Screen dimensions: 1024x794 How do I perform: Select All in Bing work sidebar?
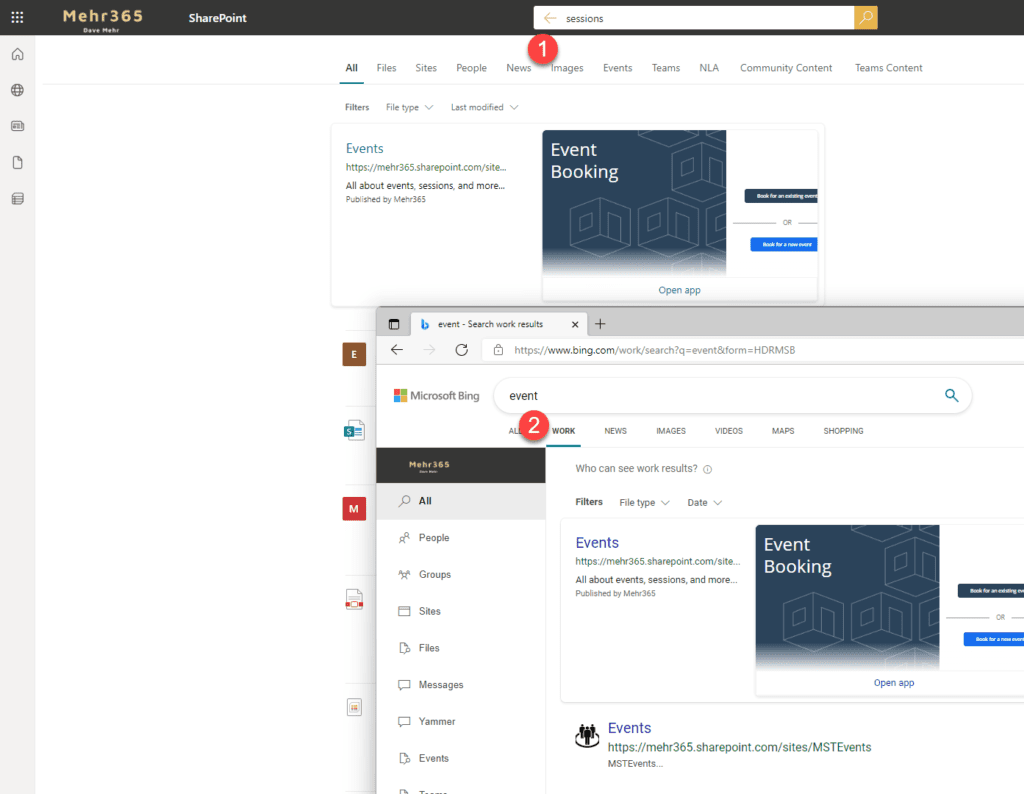pyautogui.click(x=461, y=501)
